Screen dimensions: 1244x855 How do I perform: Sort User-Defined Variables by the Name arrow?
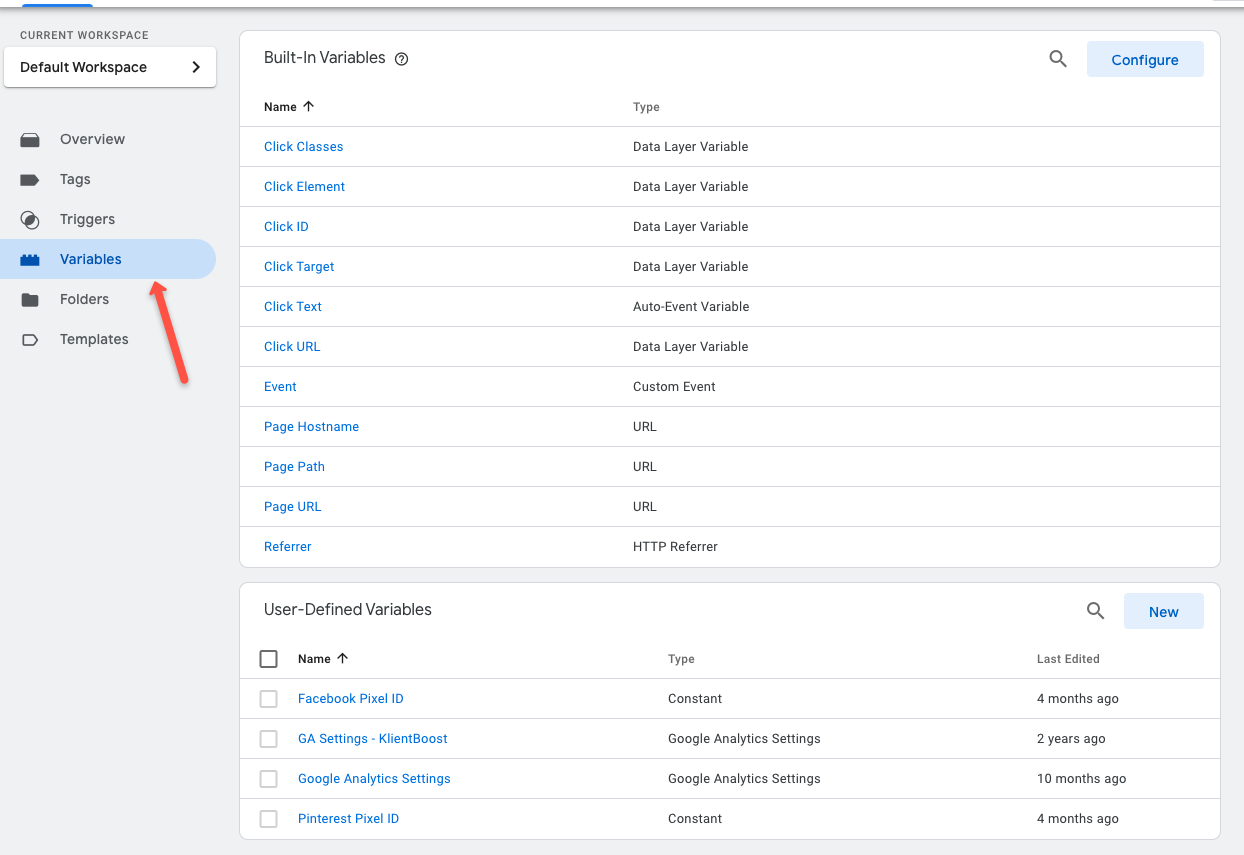click(342, 658)
